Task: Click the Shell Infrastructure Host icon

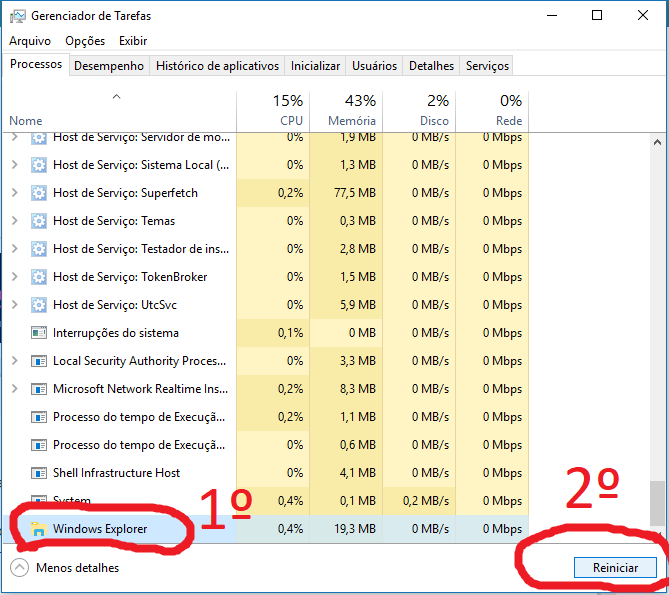Action: (x=39, y=473)
